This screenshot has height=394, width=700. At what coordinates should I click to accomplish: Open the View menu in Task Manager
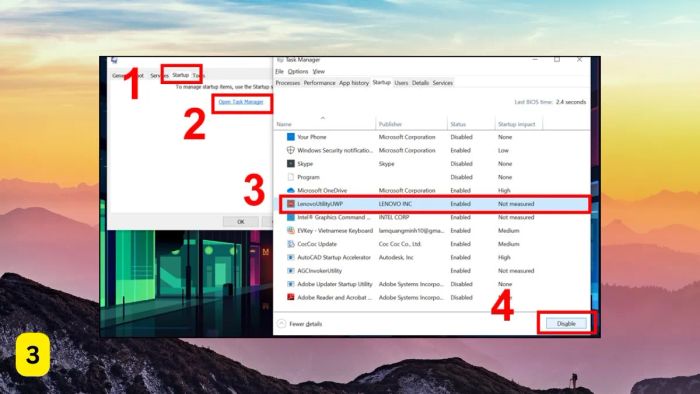click(318, 71)
